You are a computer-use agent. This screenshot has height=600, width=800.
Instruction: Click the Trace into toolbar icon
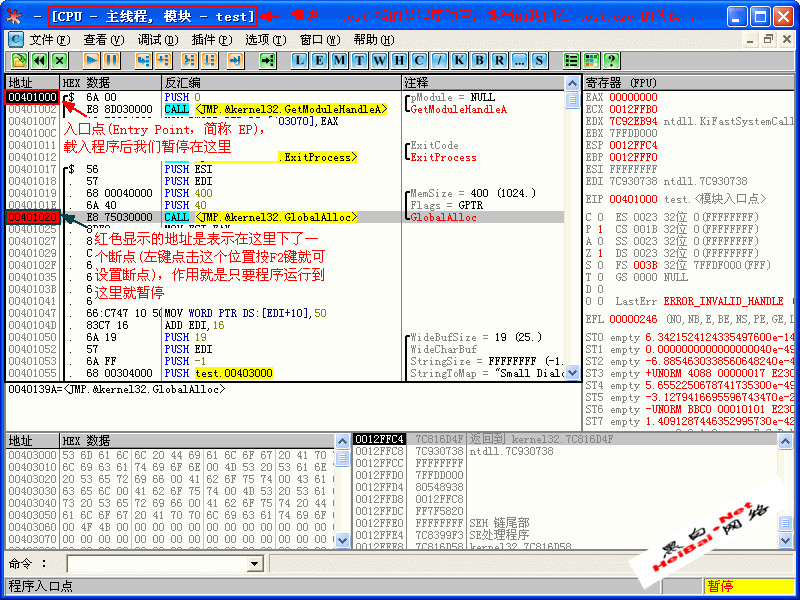pyautogui.click(x=189, y=61)
